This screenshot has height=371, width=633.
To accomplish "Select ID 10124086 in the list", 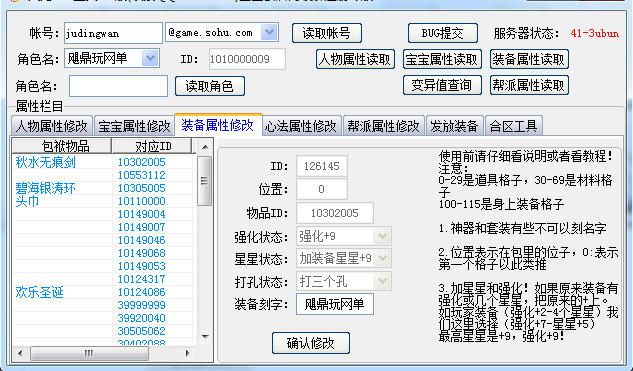I will (x=142, y=292).
